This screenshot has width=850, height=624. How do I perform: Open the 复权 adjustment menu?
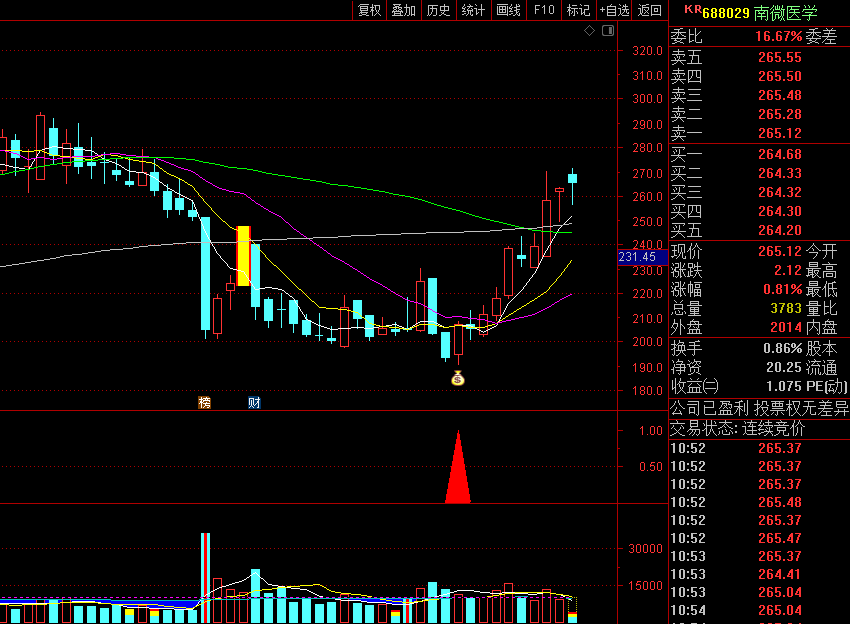coord(370,10)
